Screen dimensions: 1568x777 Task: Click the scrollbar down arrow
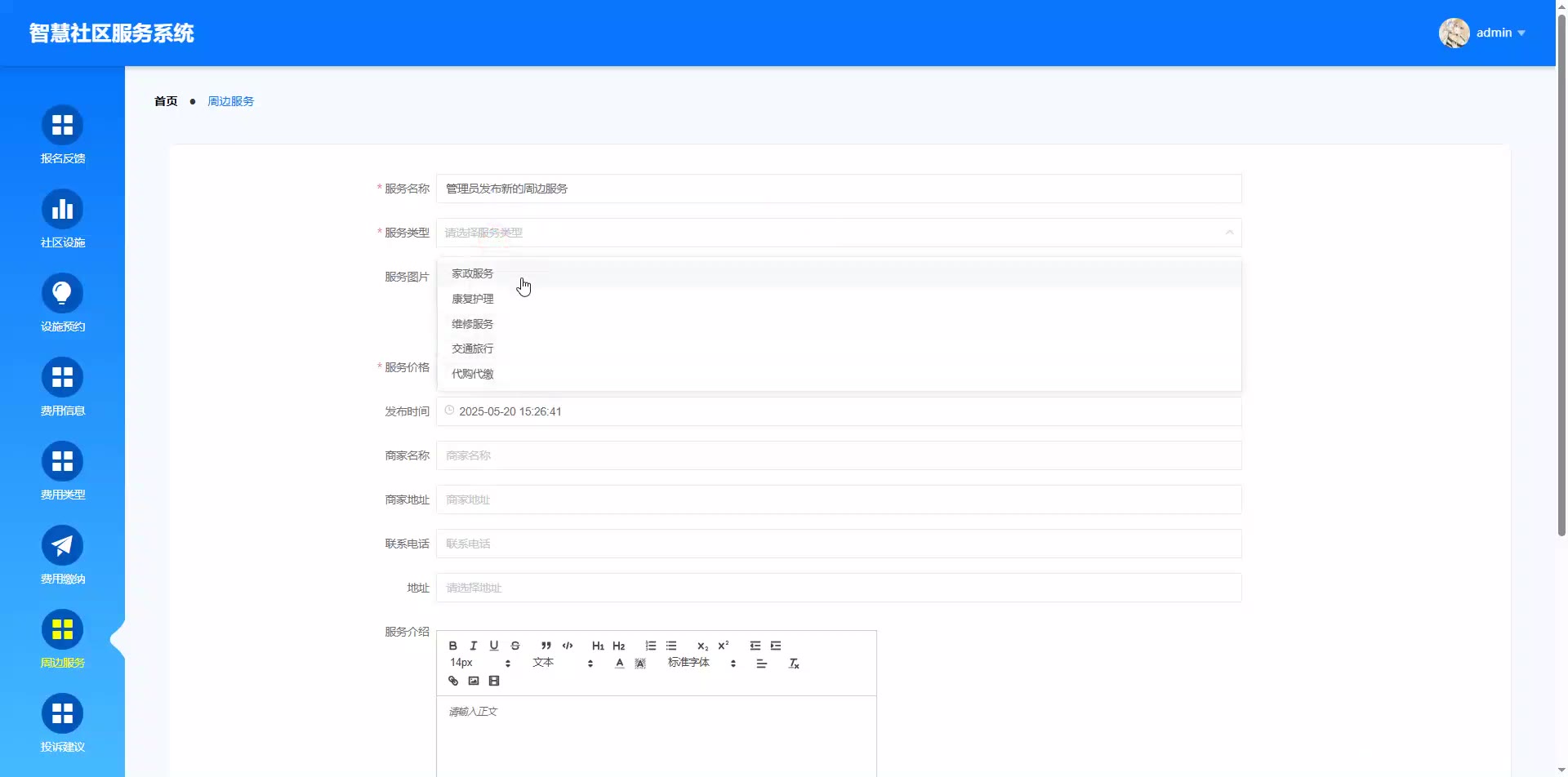pyautogui.click(x=1561, y=770)
